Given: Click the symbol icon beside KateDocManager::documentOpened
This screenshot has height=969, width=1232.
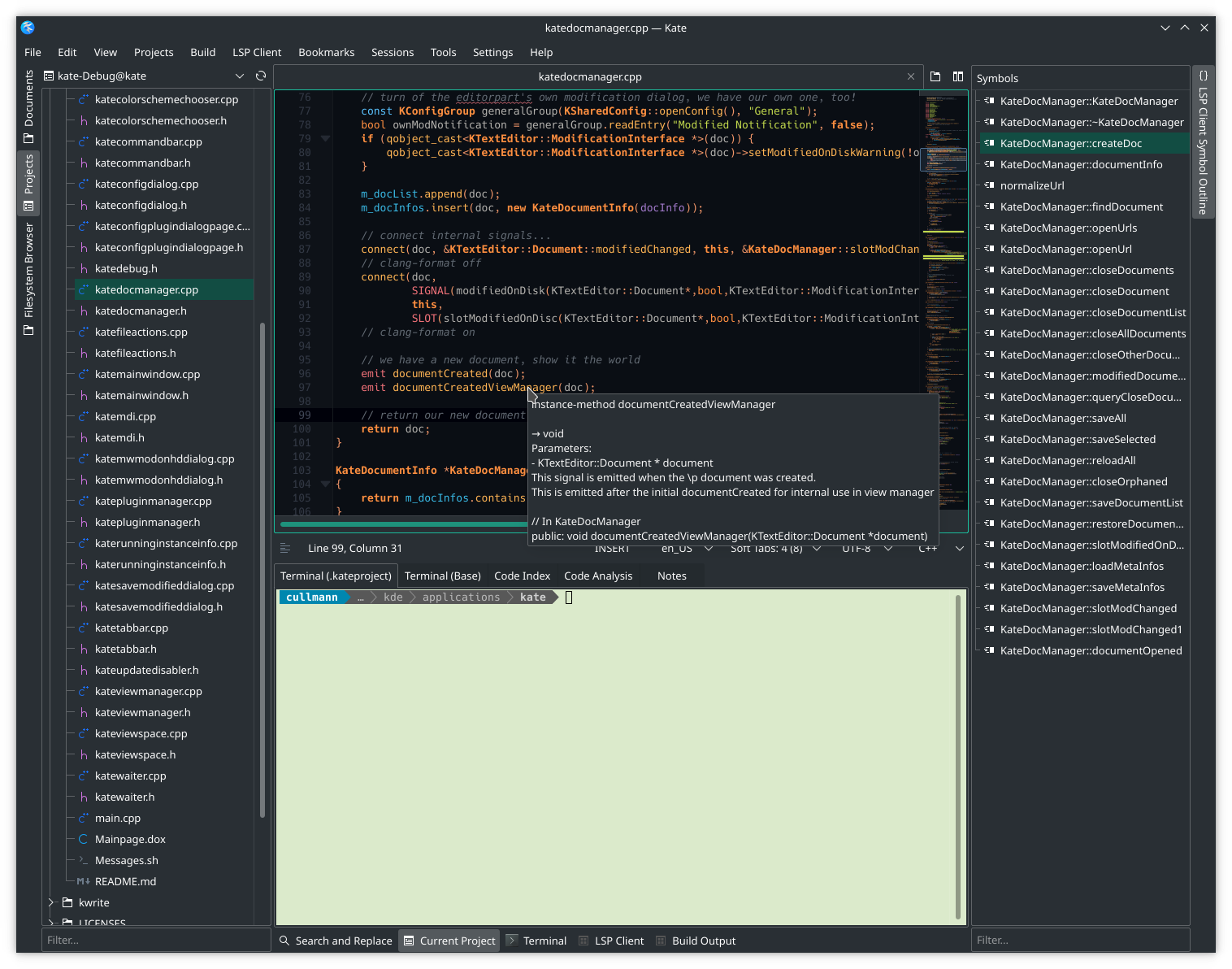Looking at the screenshot, I should point(989,650).
